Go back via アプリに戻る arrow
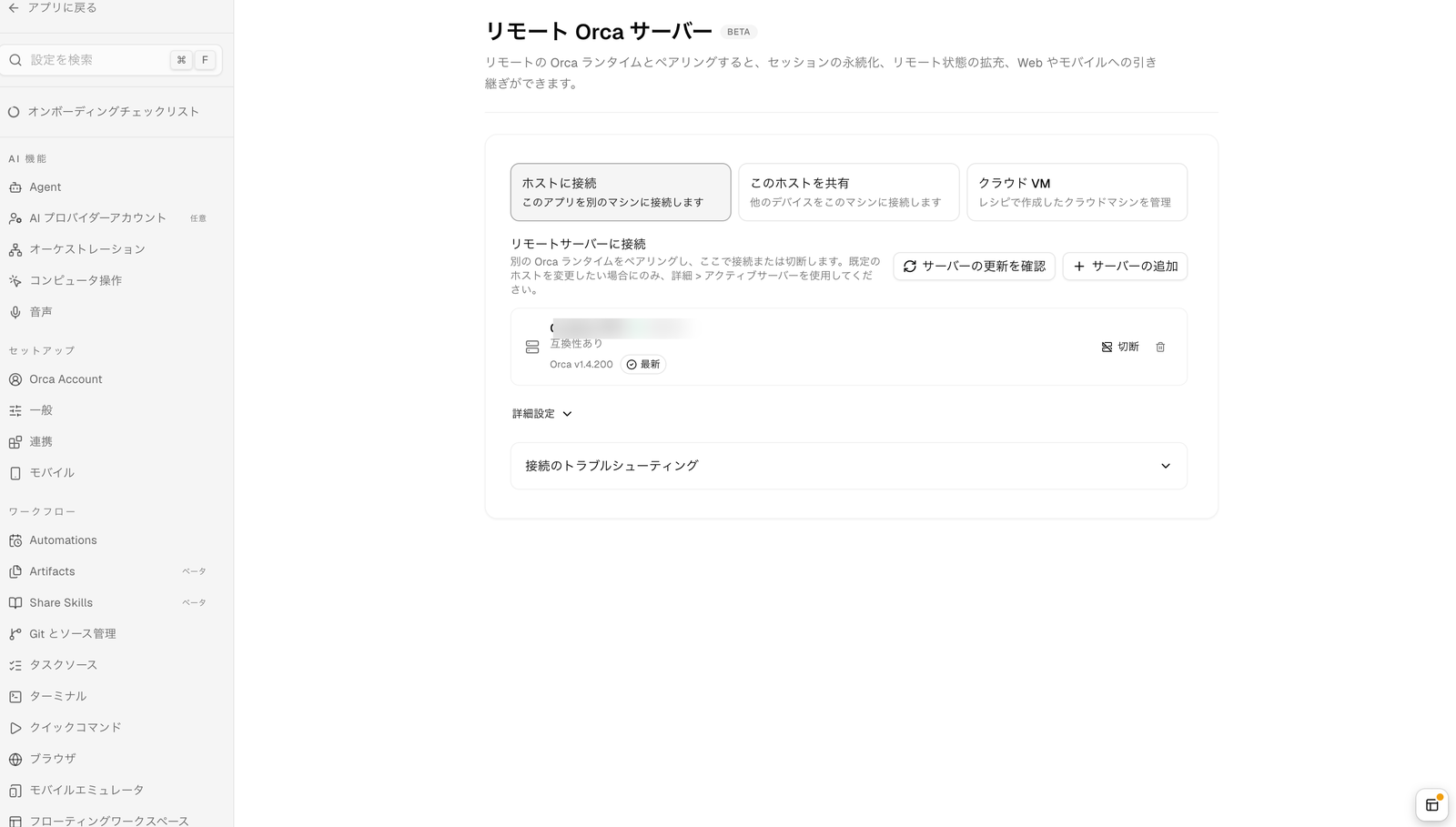The image size is (1456, 827). (x=14, y=7)
